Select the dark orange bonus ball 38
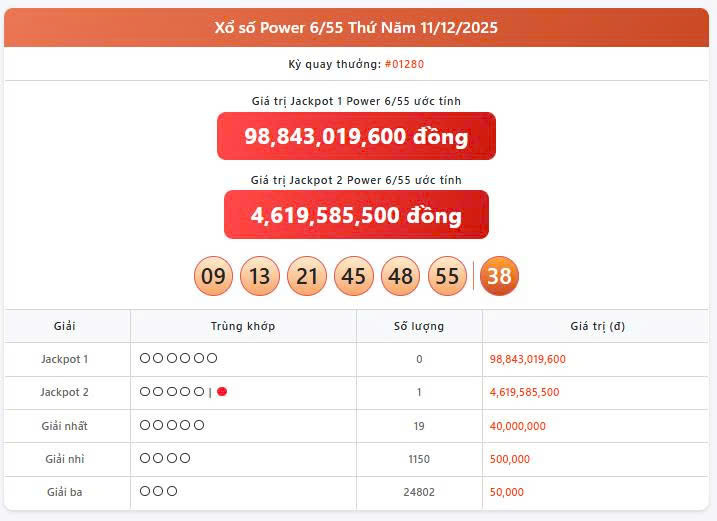The width and height of the screenshot is (717, 521). pyautogui.click(x=499, y=276)
